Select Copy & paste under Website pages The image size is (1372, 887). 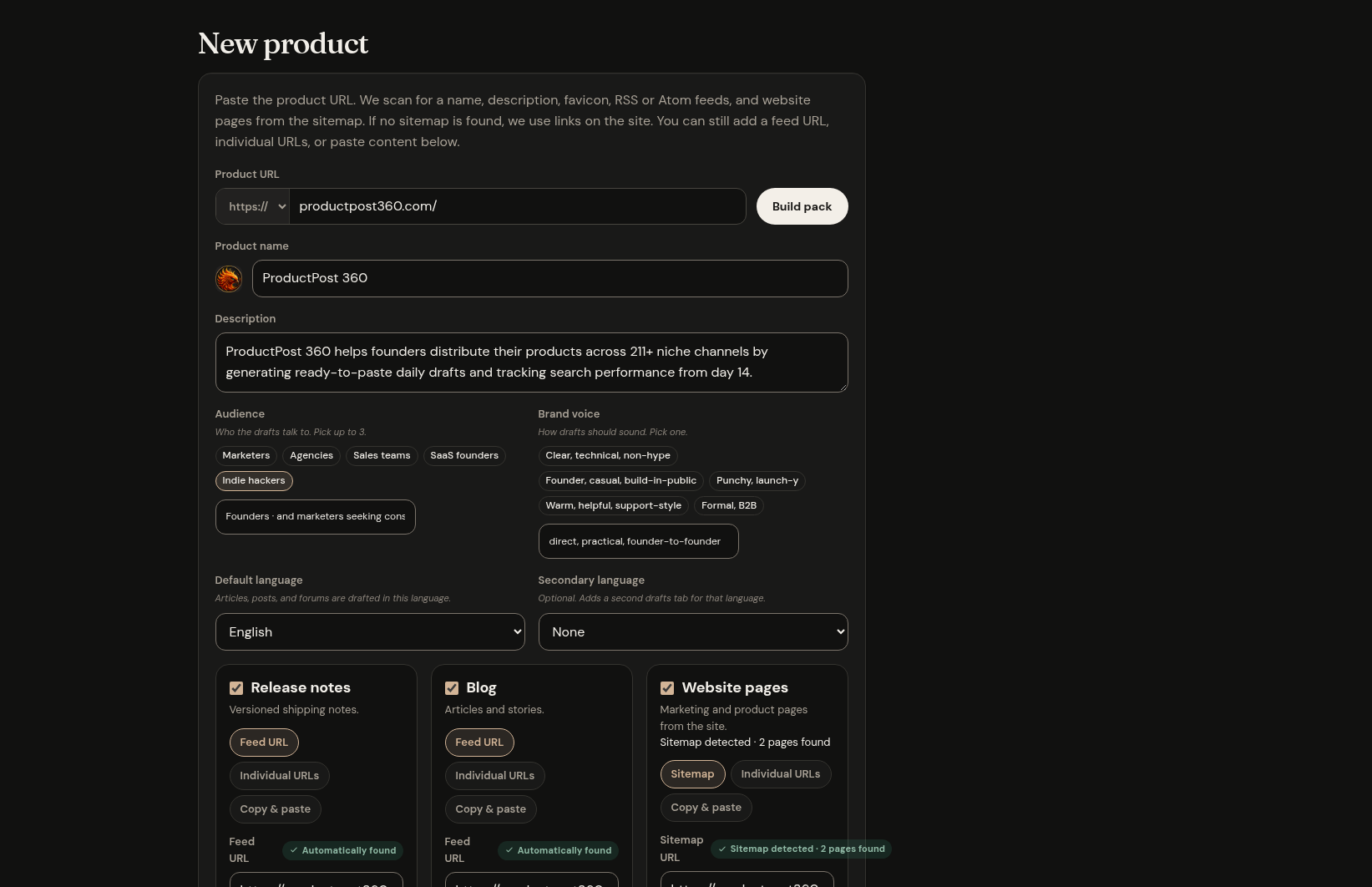(x=706, y=808)
